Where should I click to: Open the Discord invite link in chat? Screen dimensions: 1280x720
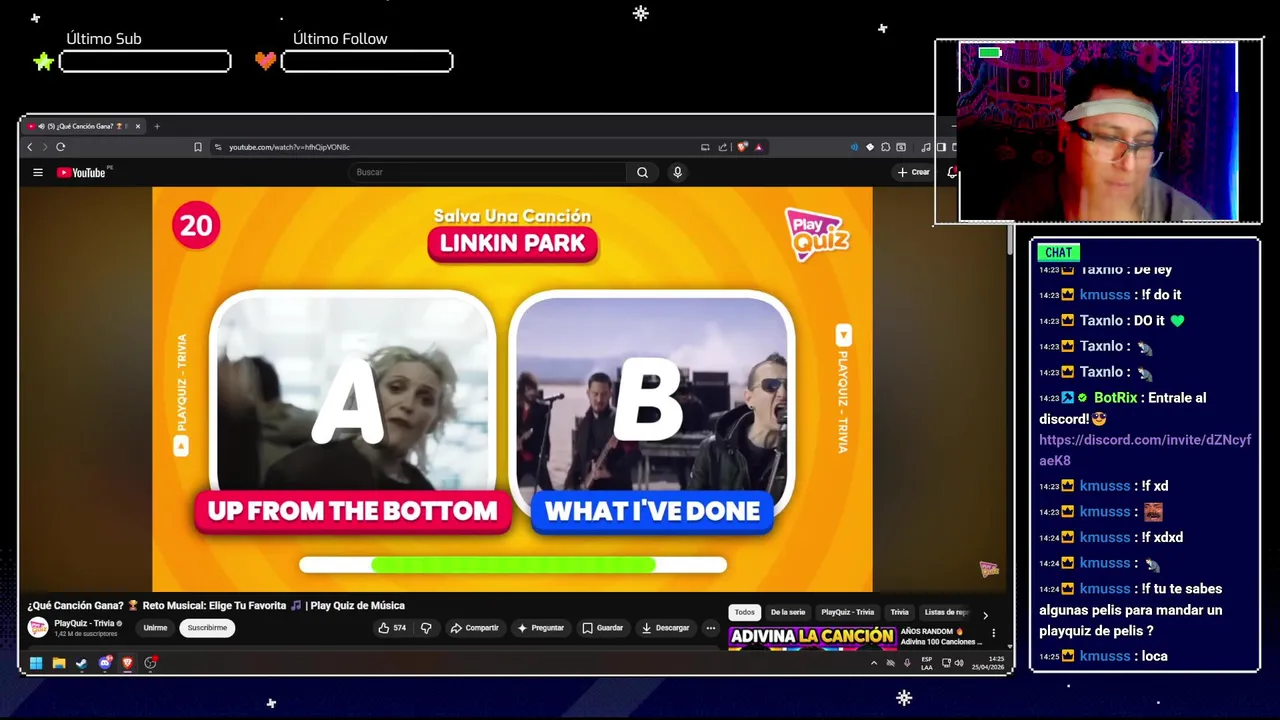[x=1145, y=450]
